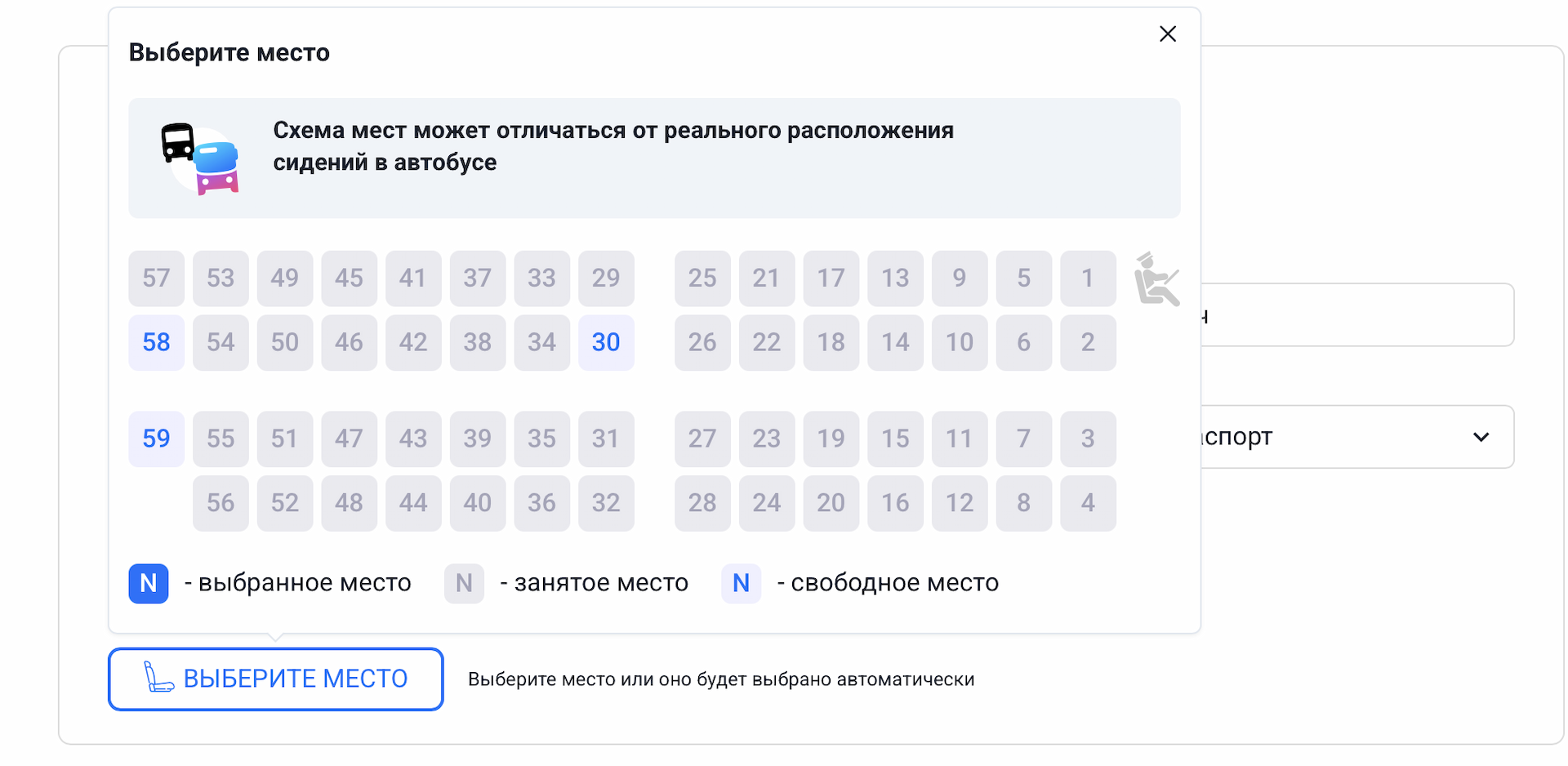Screen dimensions: 1568x766
Task: Click the partially hidden text input field
Action: pyautogui.click(x=1357, y=315)
